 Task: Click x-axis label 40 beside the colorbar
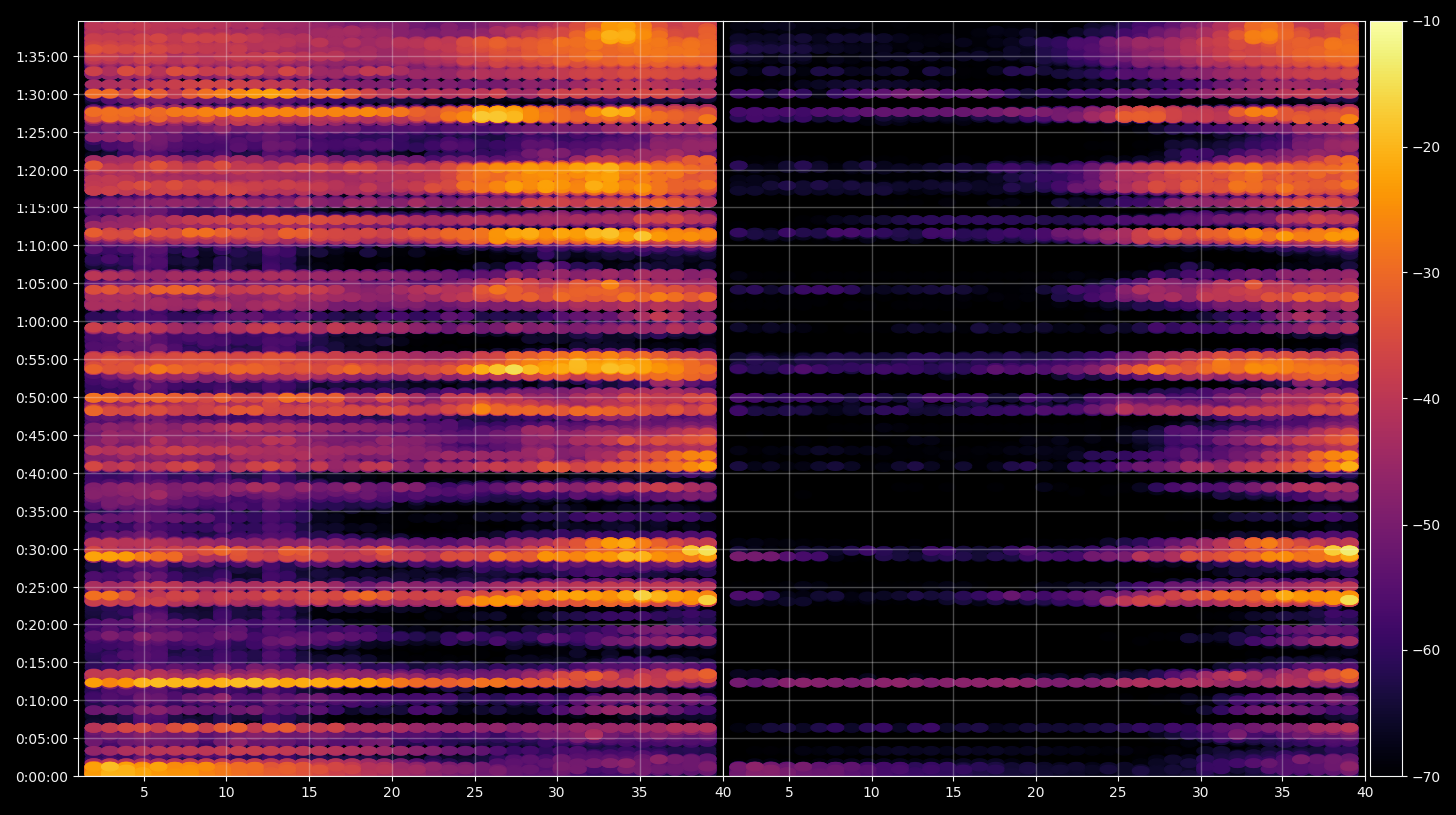click(x=1365, y=793)
